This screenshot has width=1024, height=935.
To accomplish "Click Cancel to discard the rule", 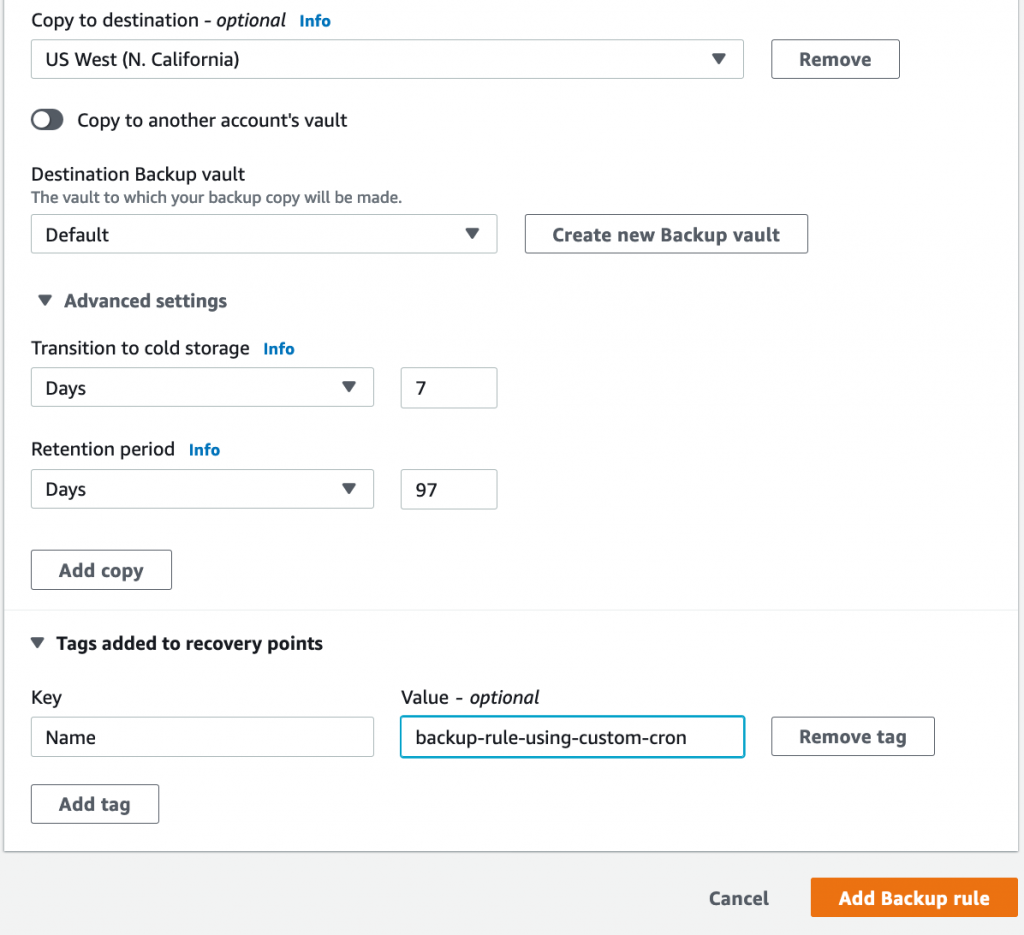I will pyautogui.click(x=738, y=898).
